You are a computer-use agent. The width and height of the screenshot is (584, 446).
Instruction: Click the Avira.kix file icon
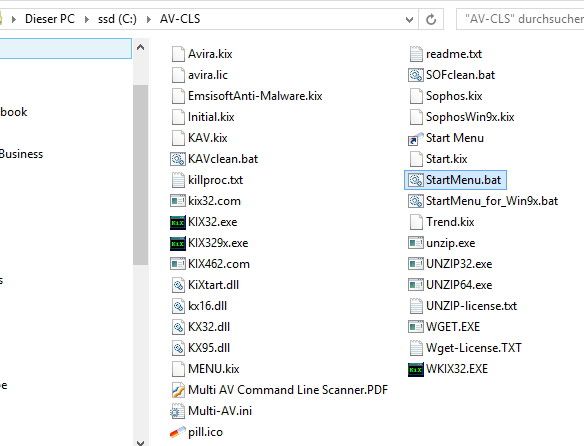pos(178,54)
